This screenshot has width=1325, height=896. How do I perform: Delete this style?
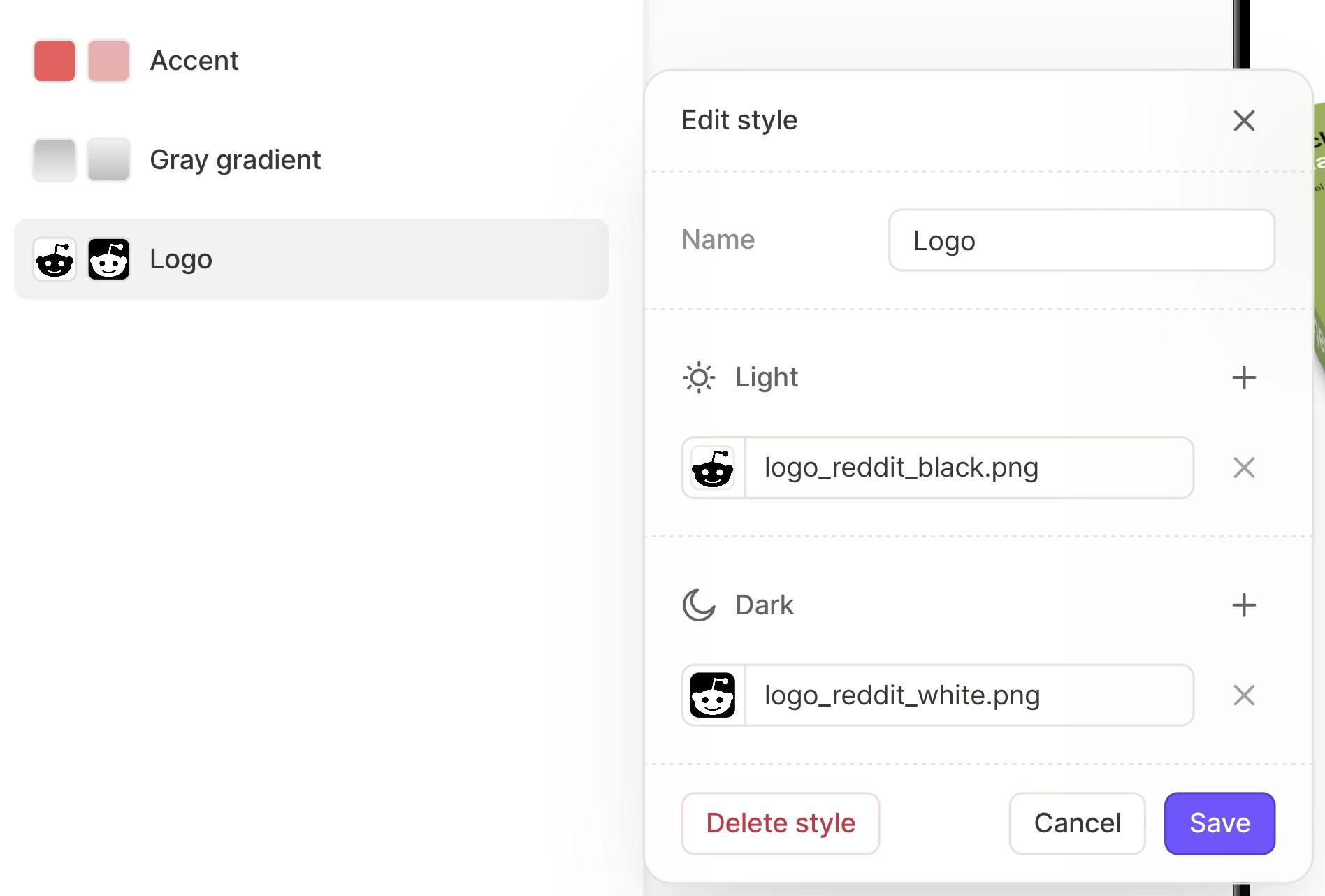coord(781,823)
